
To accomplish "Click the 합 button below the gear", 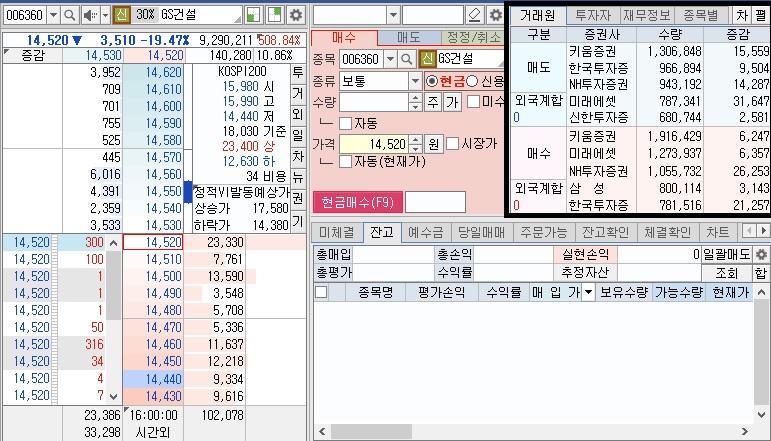I will [761, 273].
